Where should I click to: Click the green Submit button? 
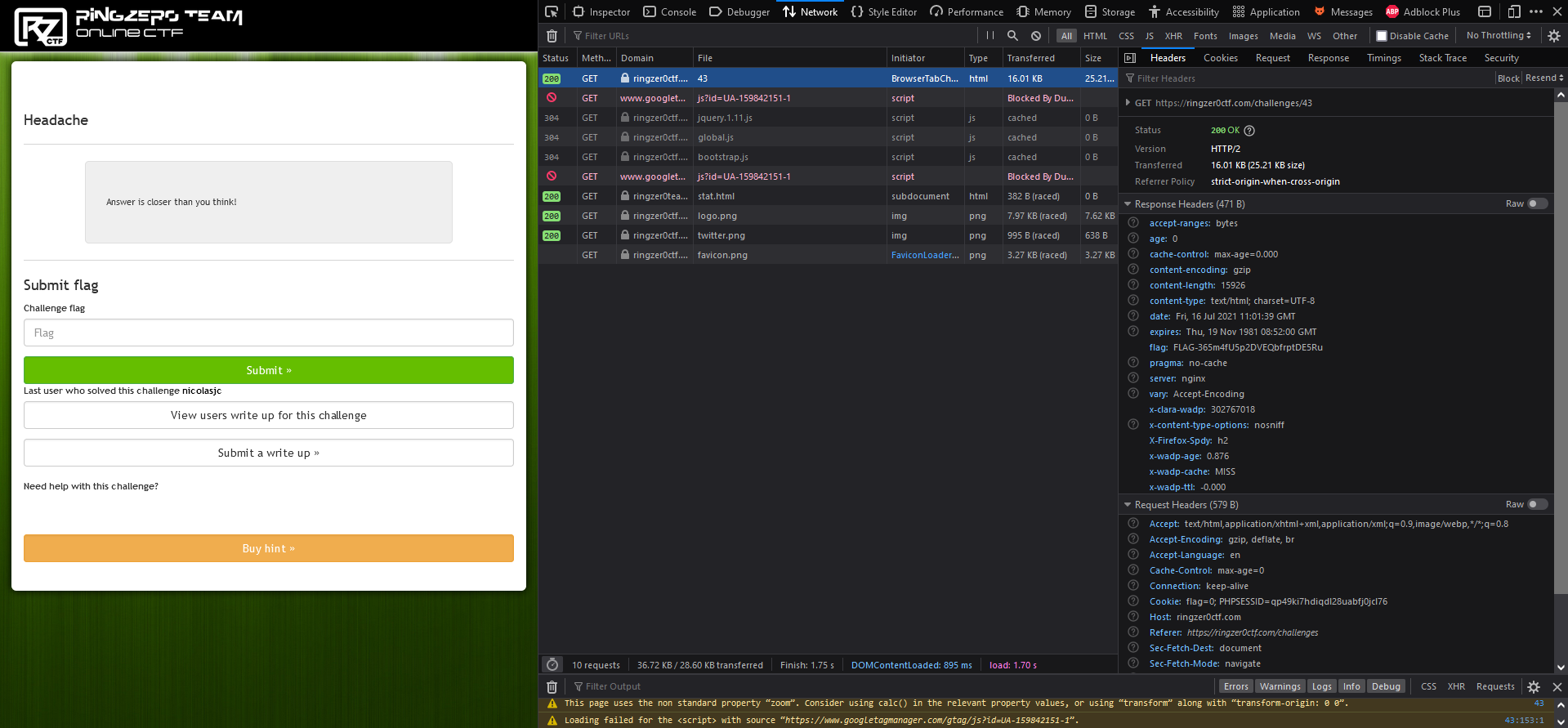coord(269,370)
